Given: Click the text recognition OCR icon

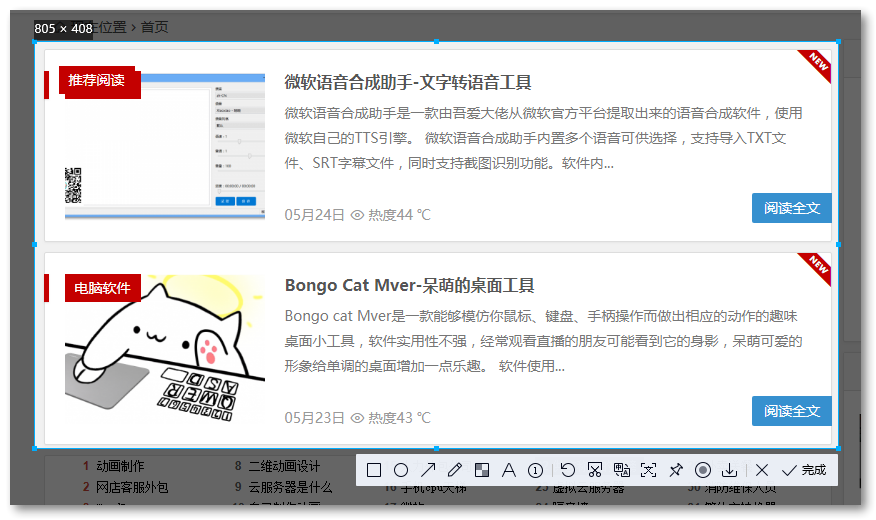Looking at the screenshot, I should pos(649,470).
